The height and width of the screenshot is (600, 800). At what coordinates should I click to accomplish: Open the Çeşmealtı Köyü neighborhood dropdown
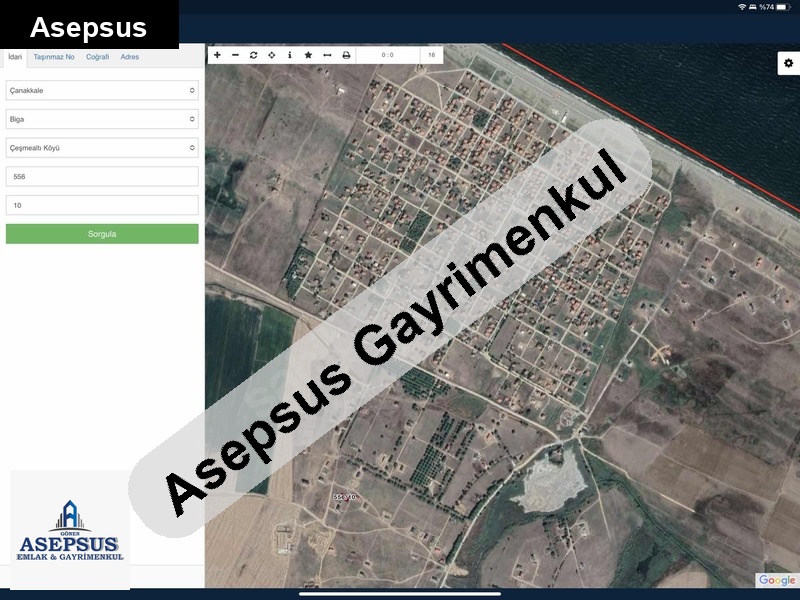(x=102, y=148)
